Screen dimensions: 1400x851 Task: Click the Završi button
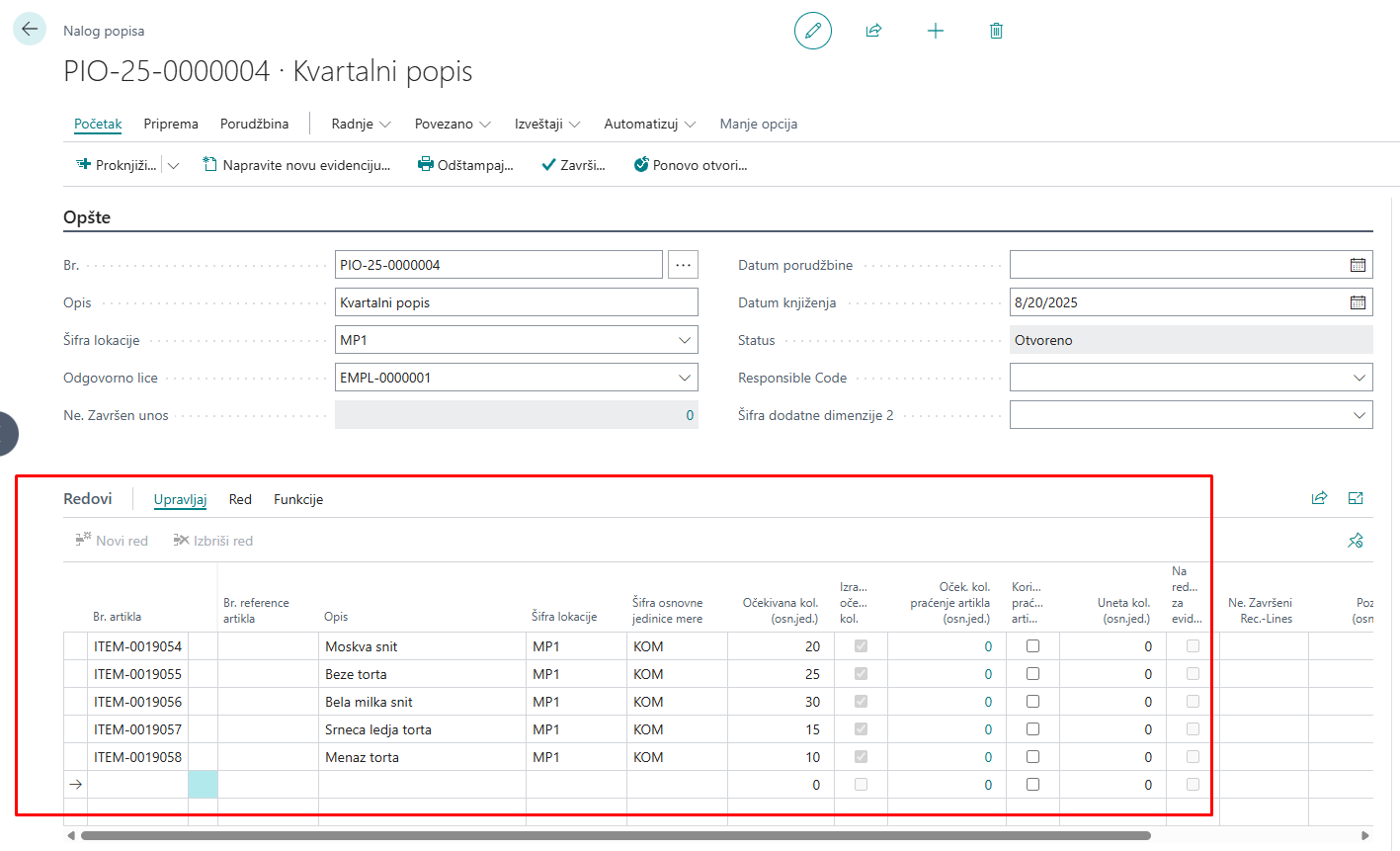573,165
